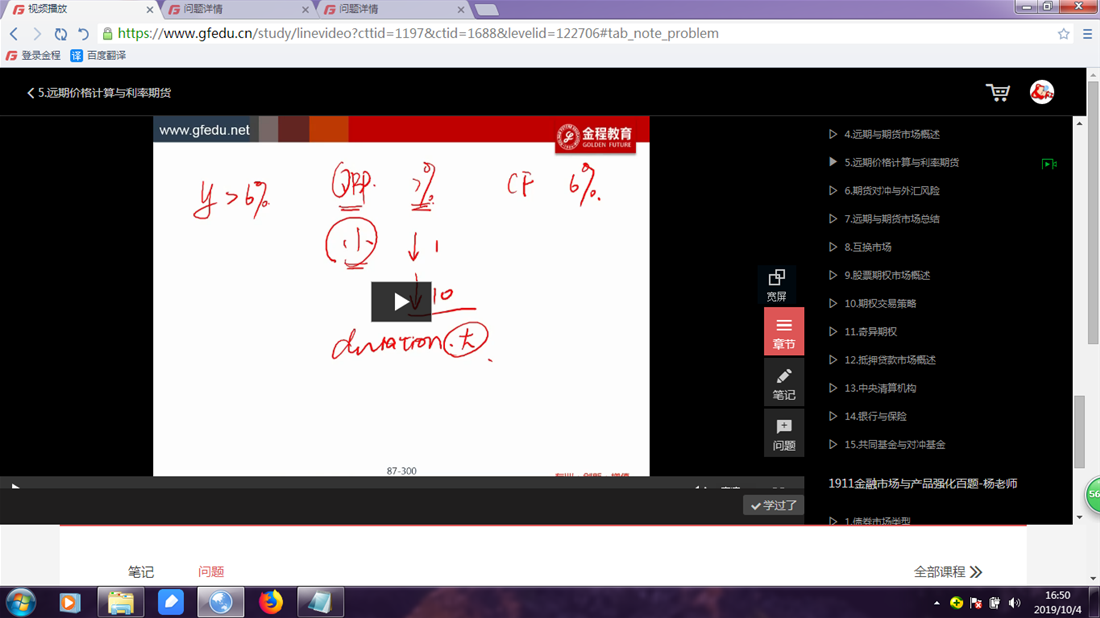Open Firefox from taskbar
Screen dimensions: 1100x618
tap(271, 603)
